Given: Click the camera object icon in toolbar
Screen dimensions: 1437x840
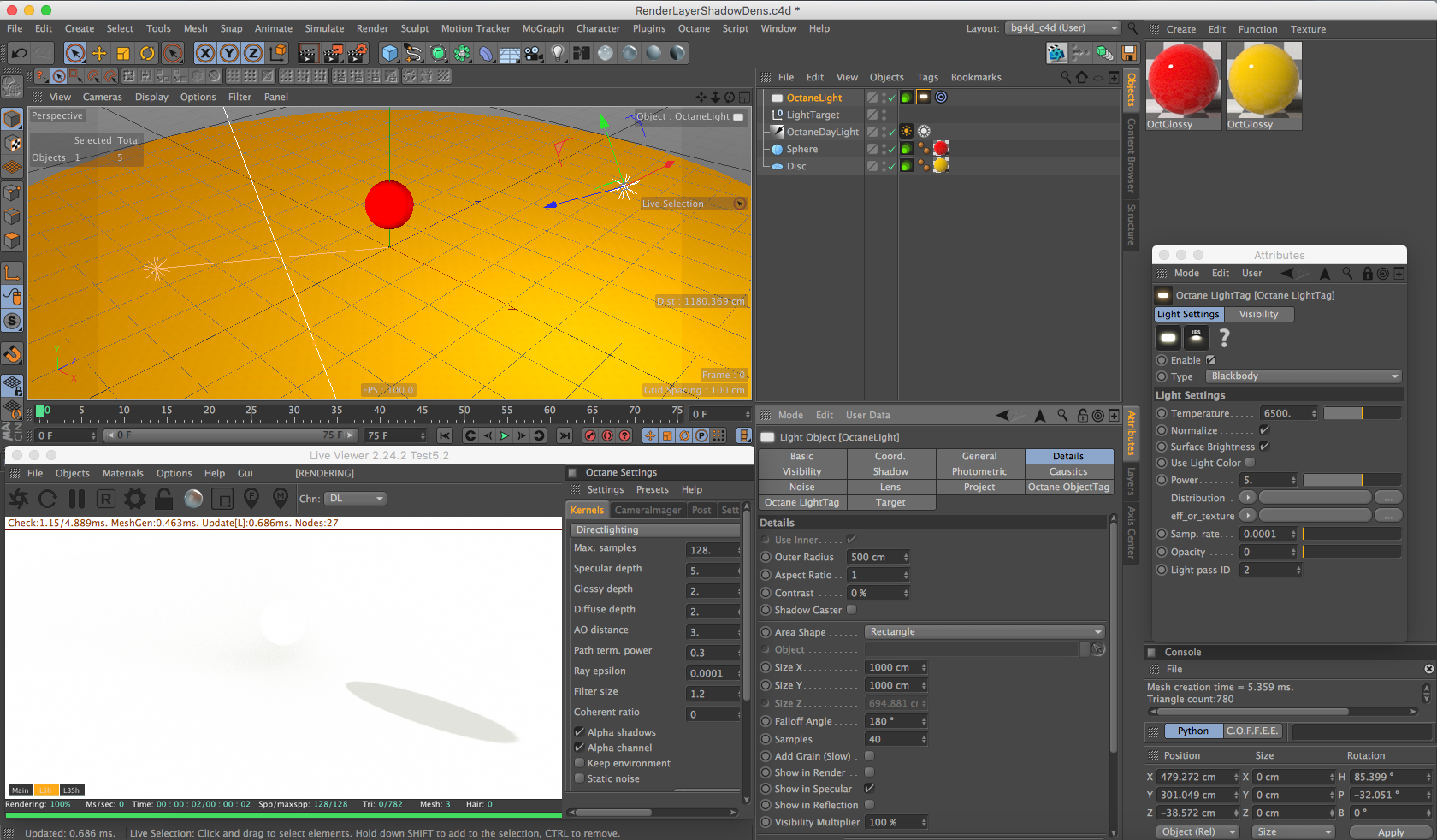Looking at the screenshot, I should (x=533, y=53).
